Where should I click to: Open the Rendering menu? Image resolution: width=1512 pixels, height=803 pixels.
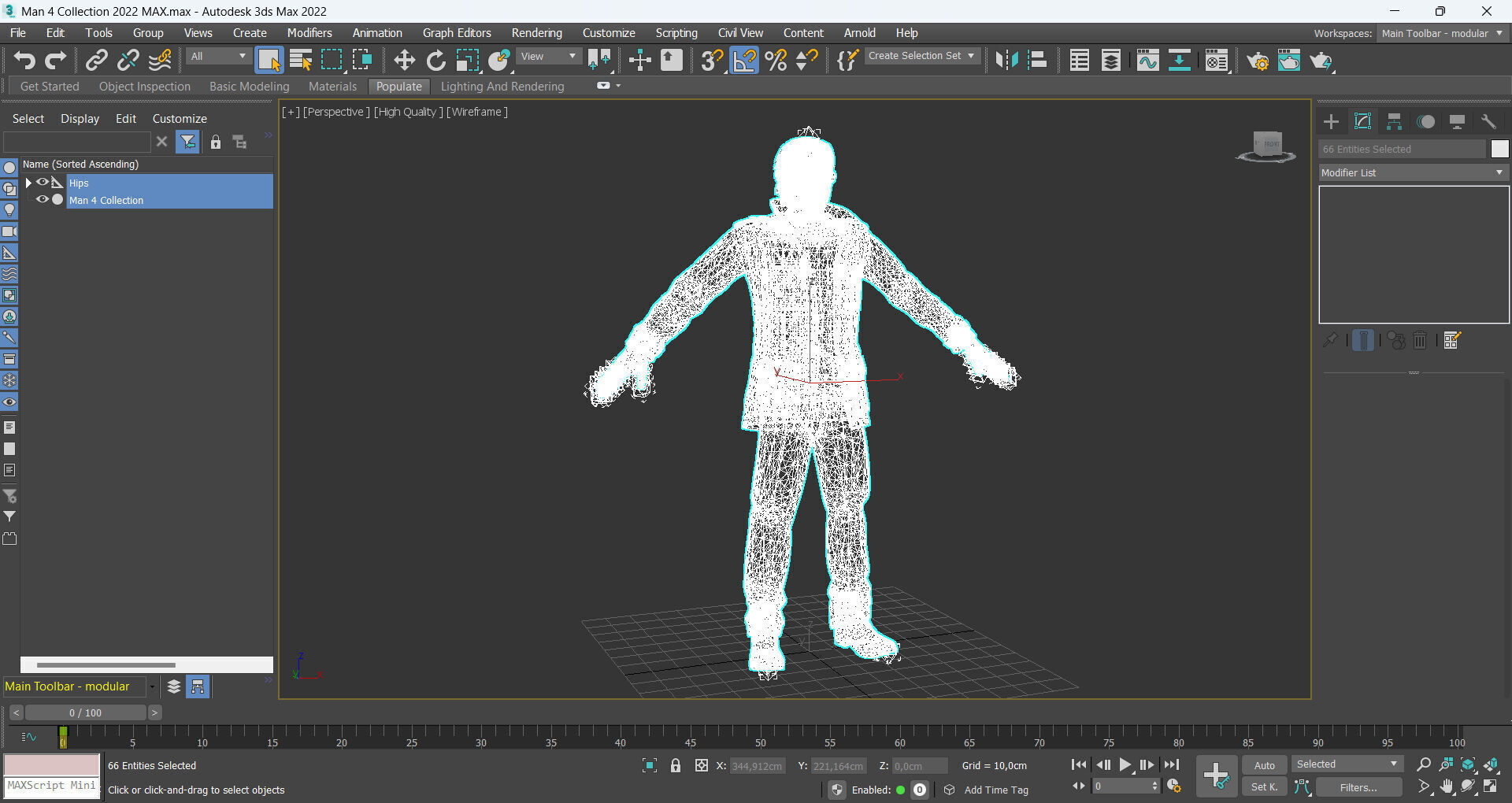click(536, 33)
